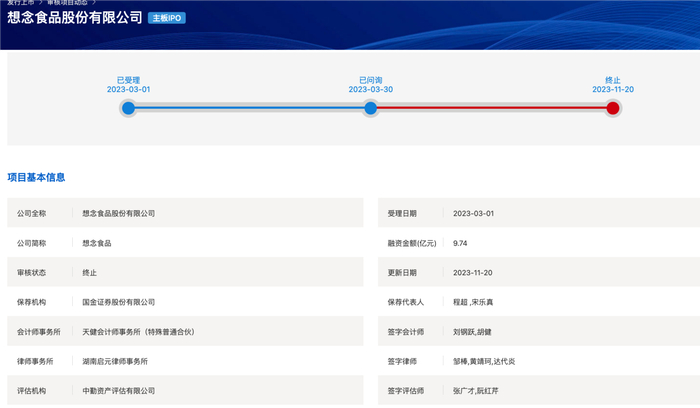700x408 pixels.
Task: Click the 审核状态 label cell
Action: 31,273
